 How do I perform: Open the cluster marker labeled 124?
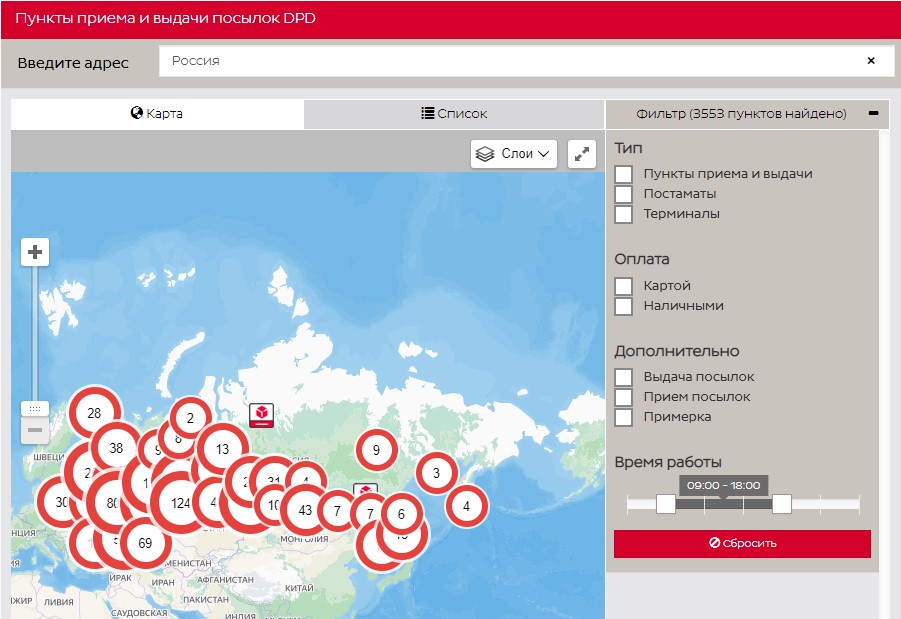coord(180,503)
